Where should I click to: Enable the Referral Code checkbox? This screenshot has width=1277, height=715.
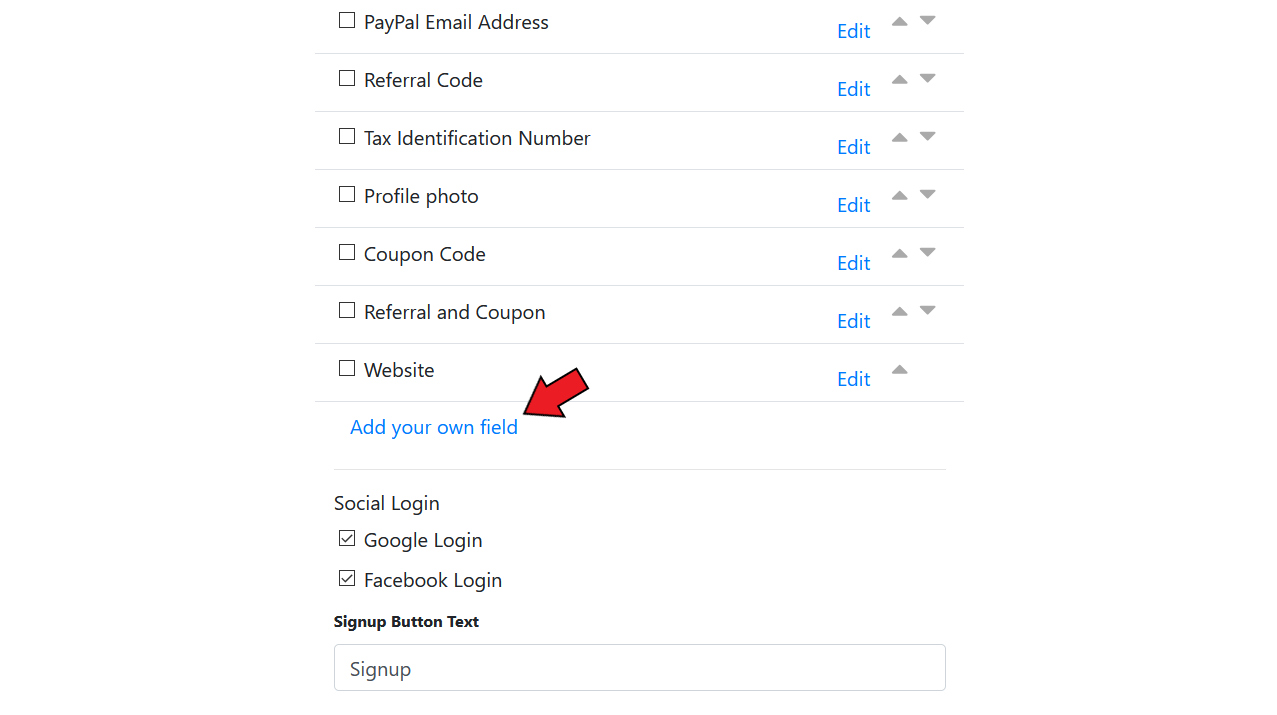(x=347, y=78)
